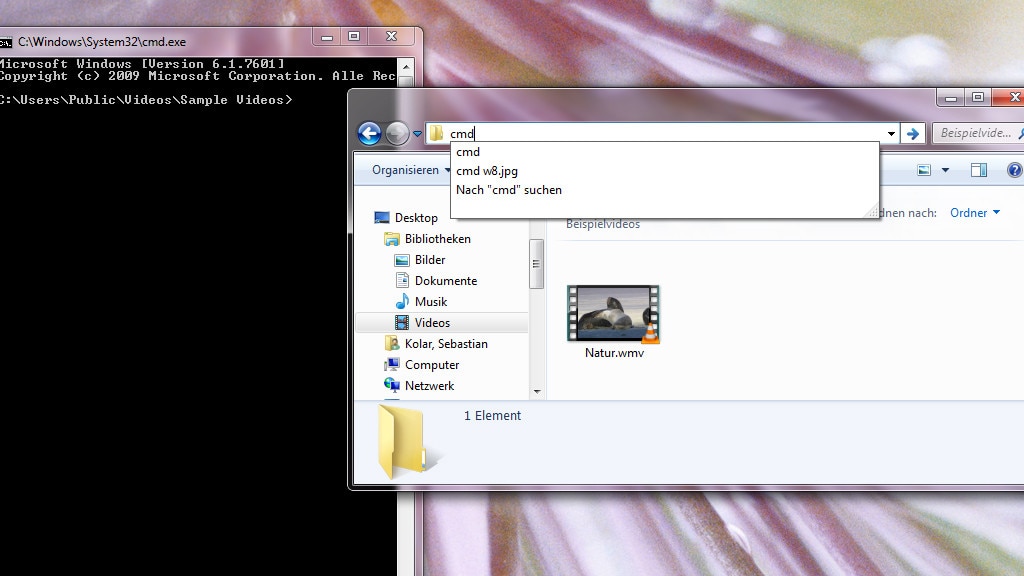Open the Explorer help icon
The image size is (1024, 576).
[x=1014, y=170]
